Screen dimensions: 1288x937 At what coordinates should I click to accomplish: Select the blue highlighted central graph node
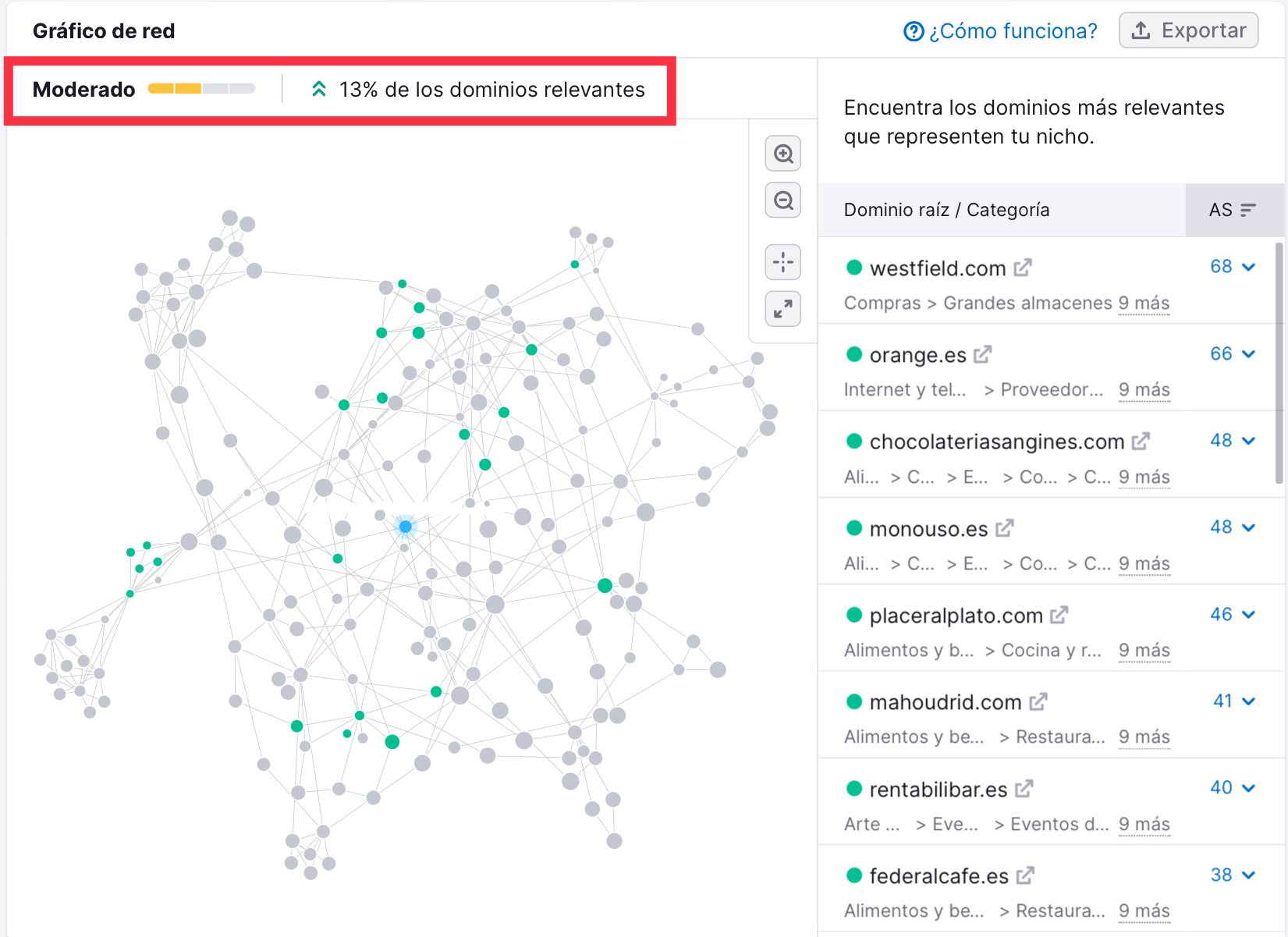click(406, 527)
